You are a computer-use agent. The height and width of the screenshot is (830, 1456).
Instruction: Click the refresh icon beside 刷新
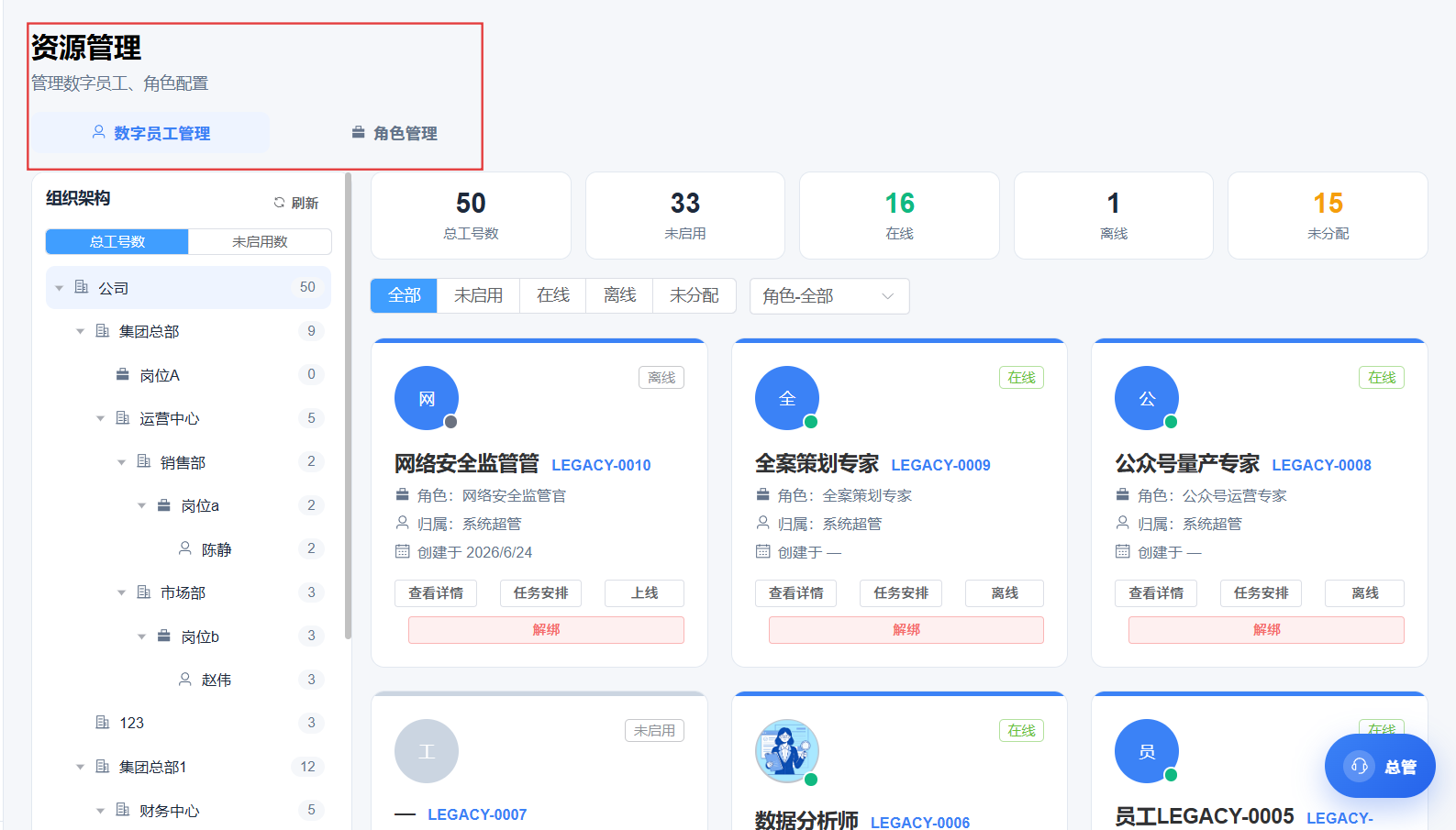[279, 203]
